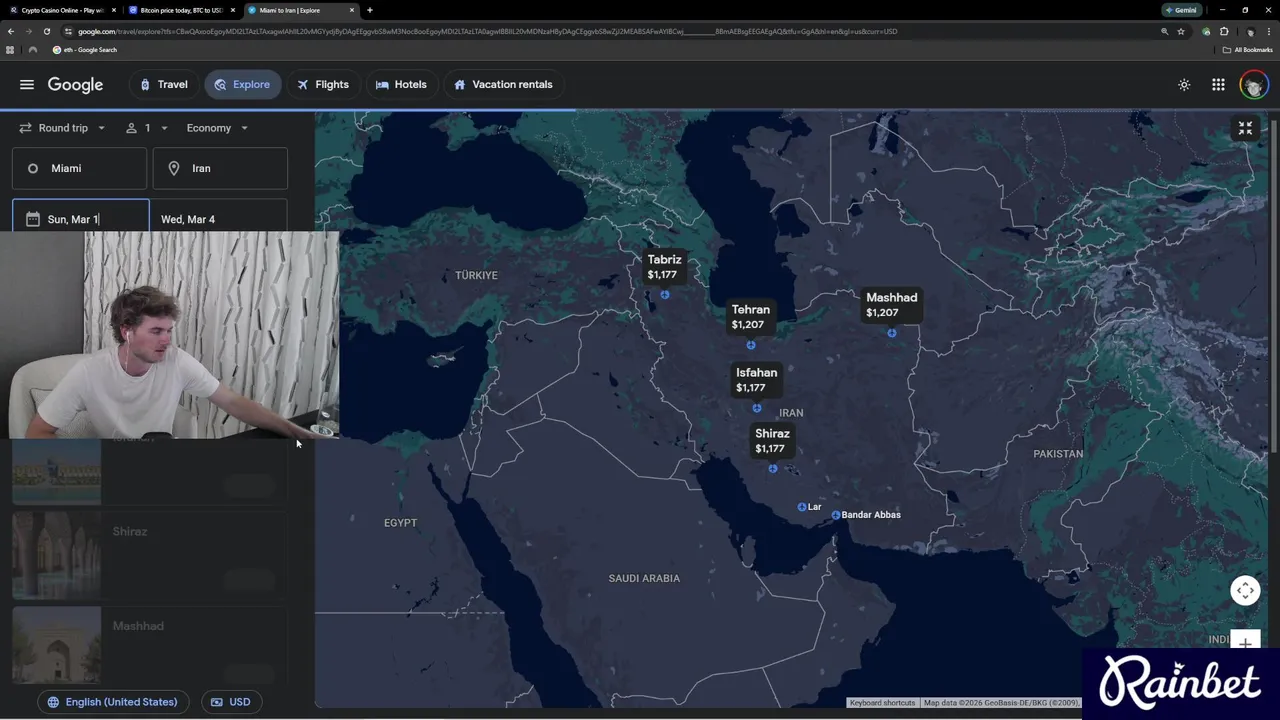Click the Lar airport marker on map
1280x720 pixels.
coord(802,507)
